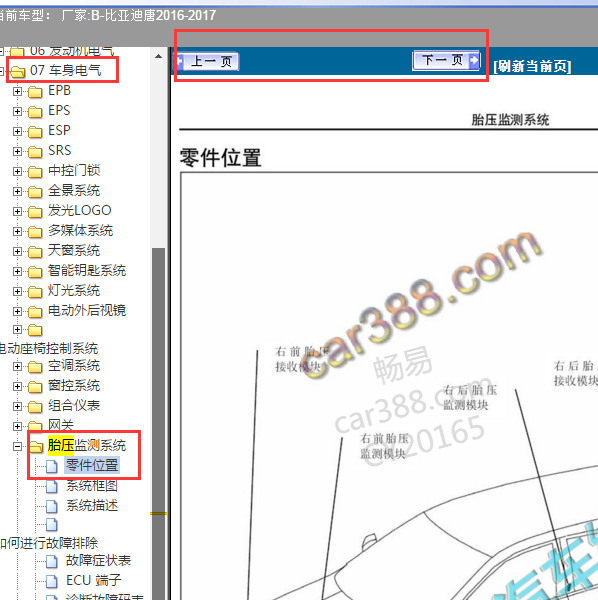Open the SRS folder icon
This screenshot has height=600, width=598.
[35, 152]
